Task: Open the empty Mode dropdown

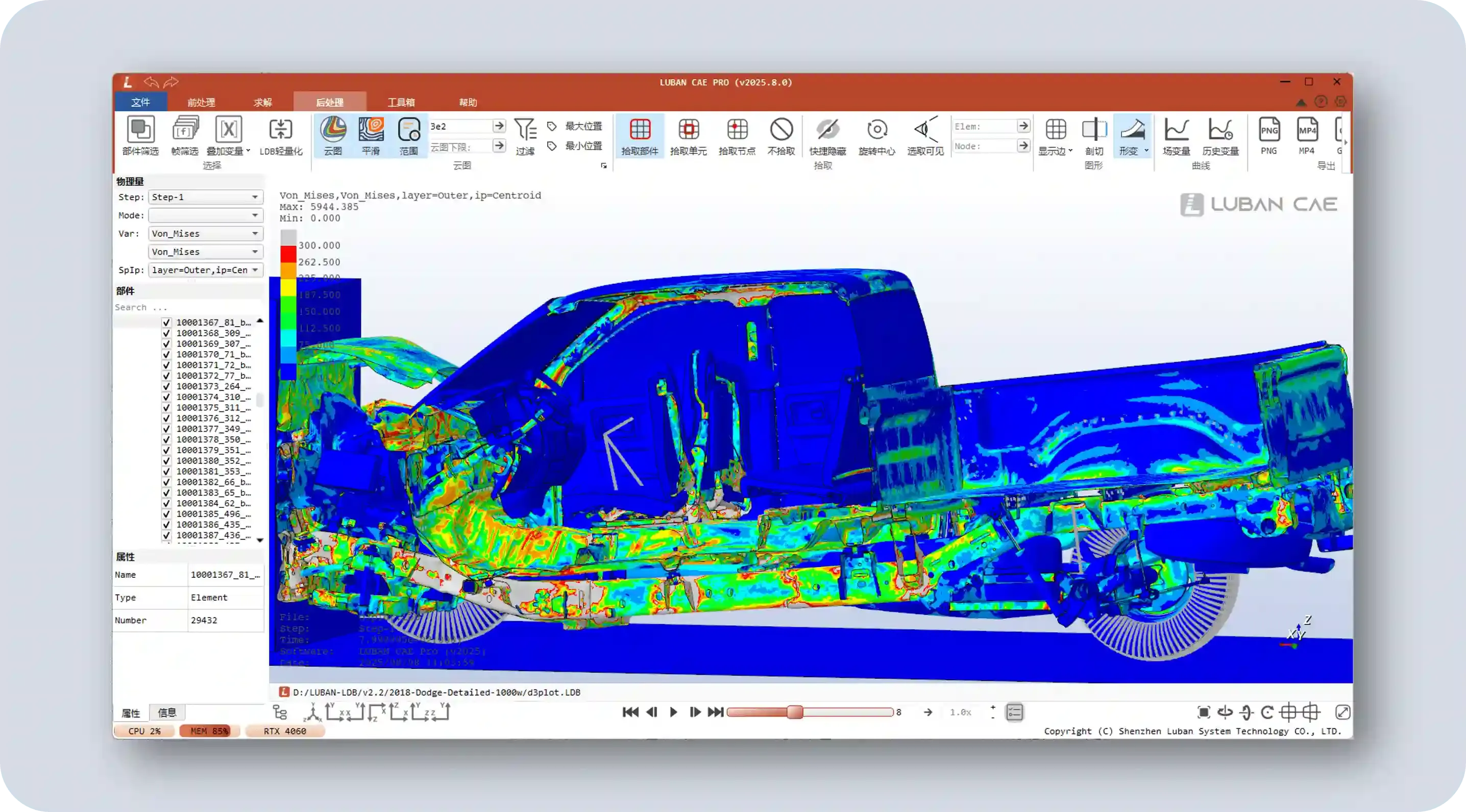Action: (205, 215)
